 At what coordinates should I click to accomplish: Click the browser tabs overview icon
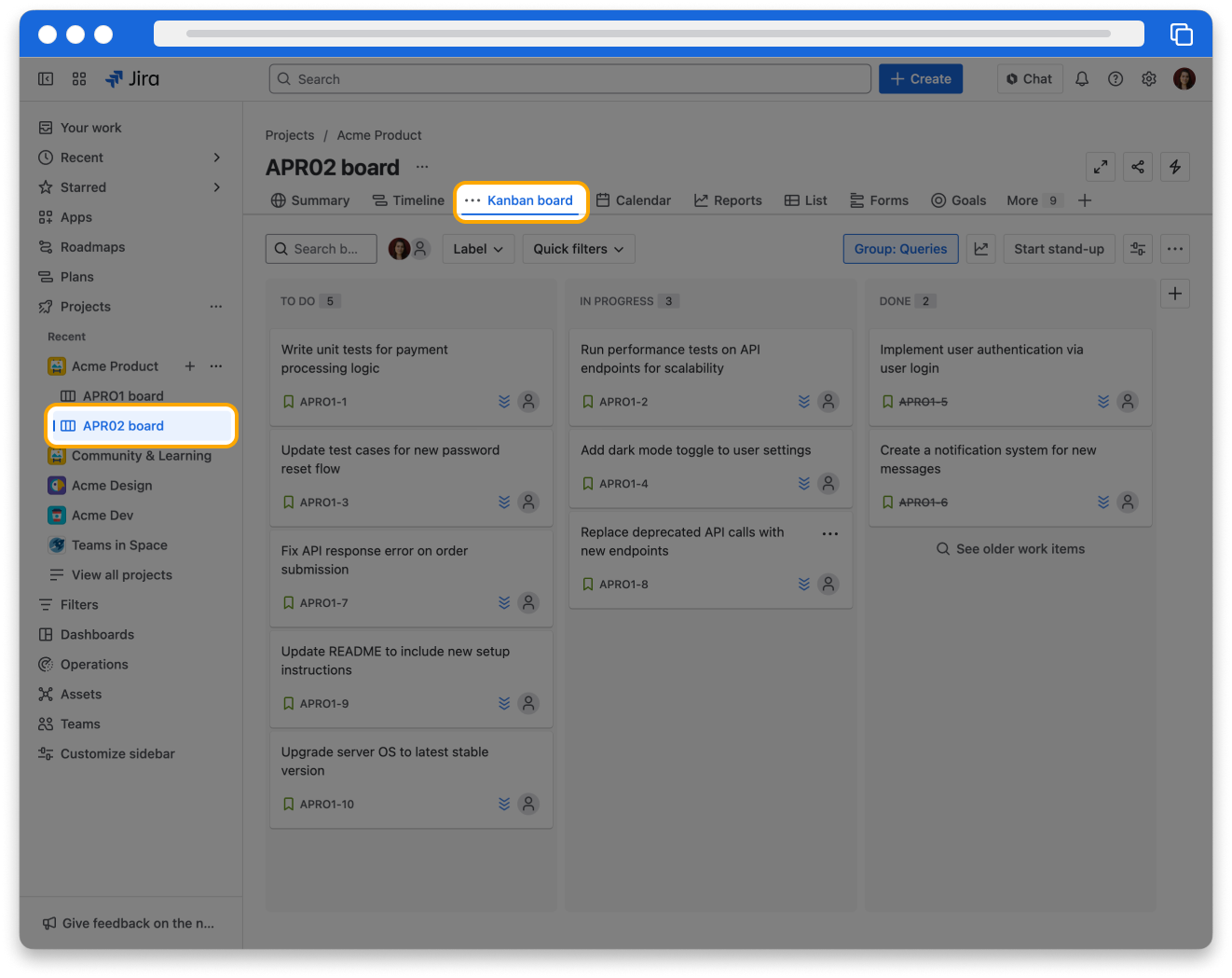pos(1181,34)
